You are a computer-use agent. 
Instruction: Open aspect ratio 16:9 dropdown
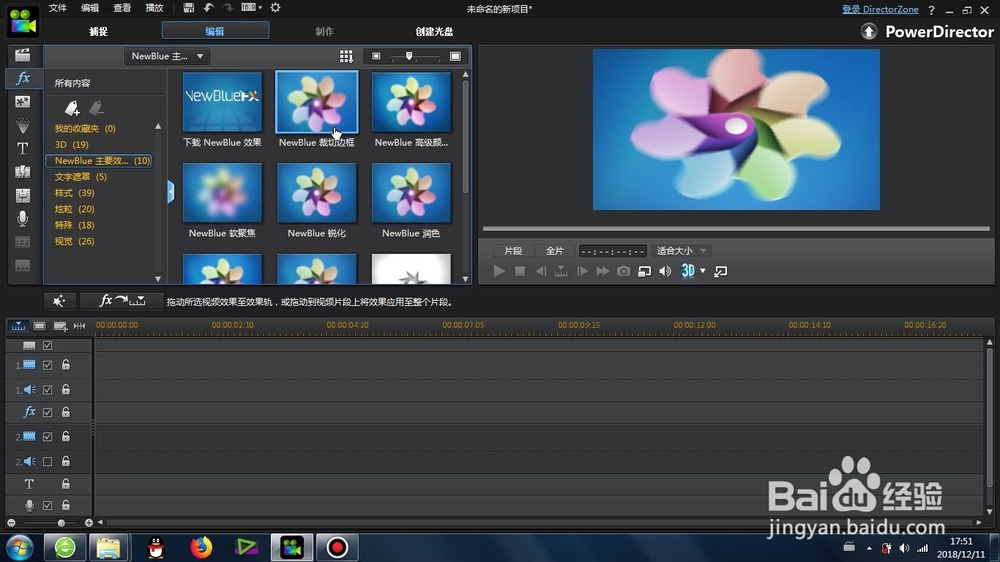click(x=251, y=8)
